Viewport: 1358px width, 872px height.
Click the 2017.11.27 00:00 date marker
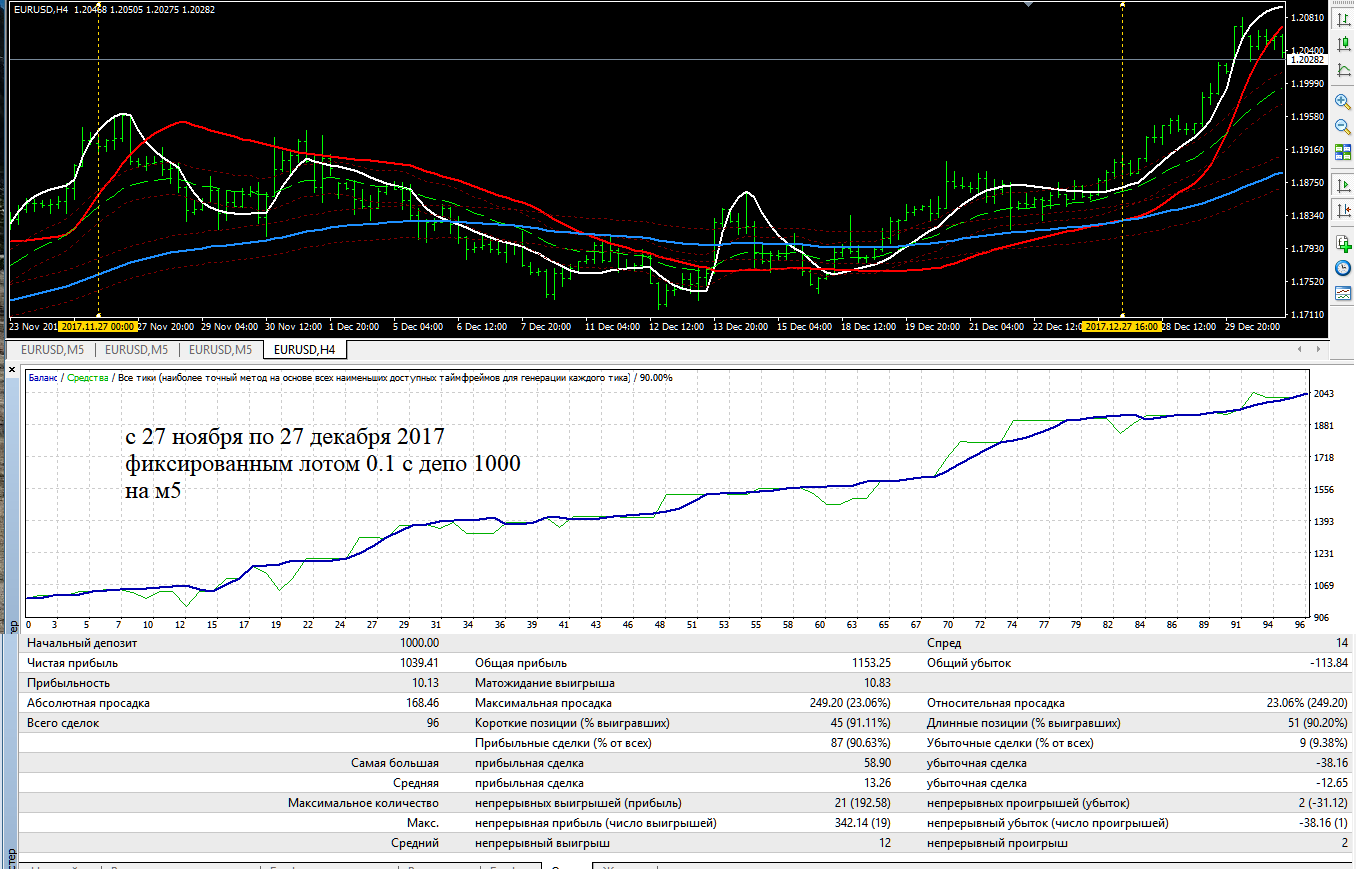coord(97,326)
